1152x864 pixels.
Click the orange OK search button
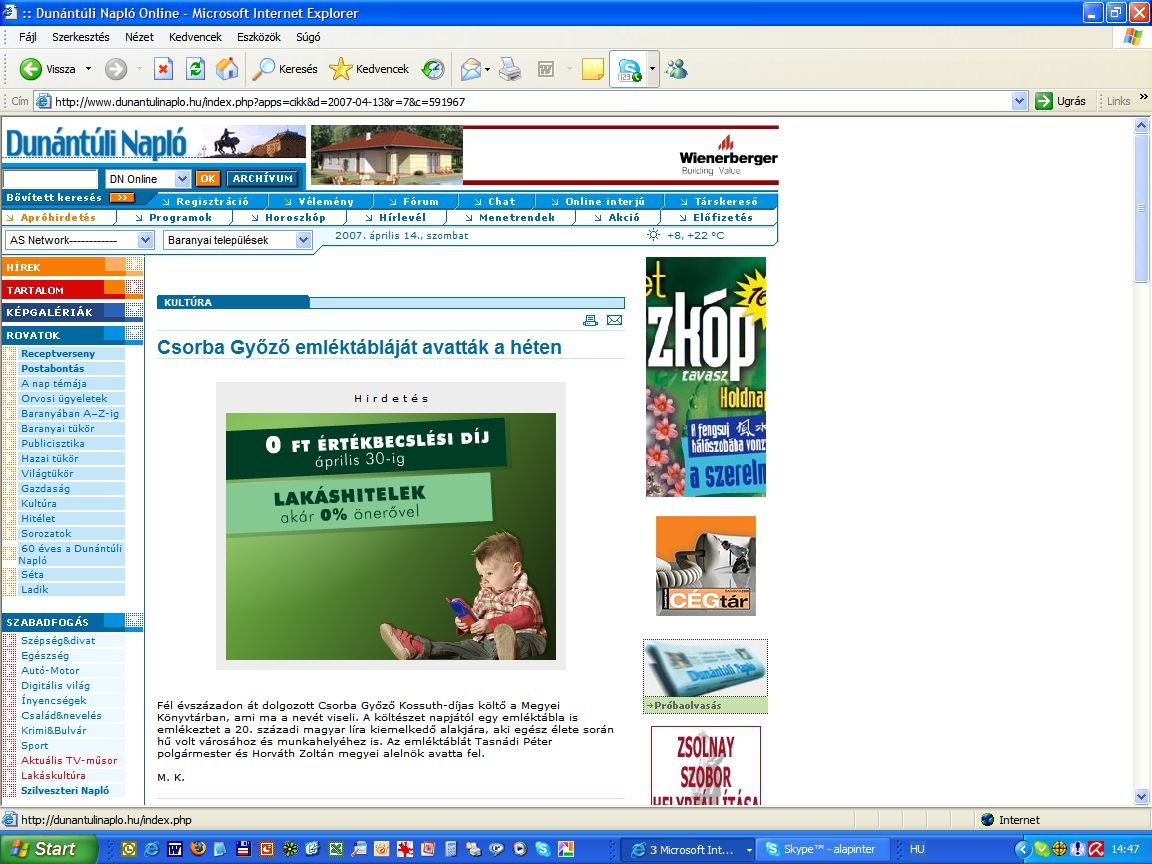coord(208,179)
